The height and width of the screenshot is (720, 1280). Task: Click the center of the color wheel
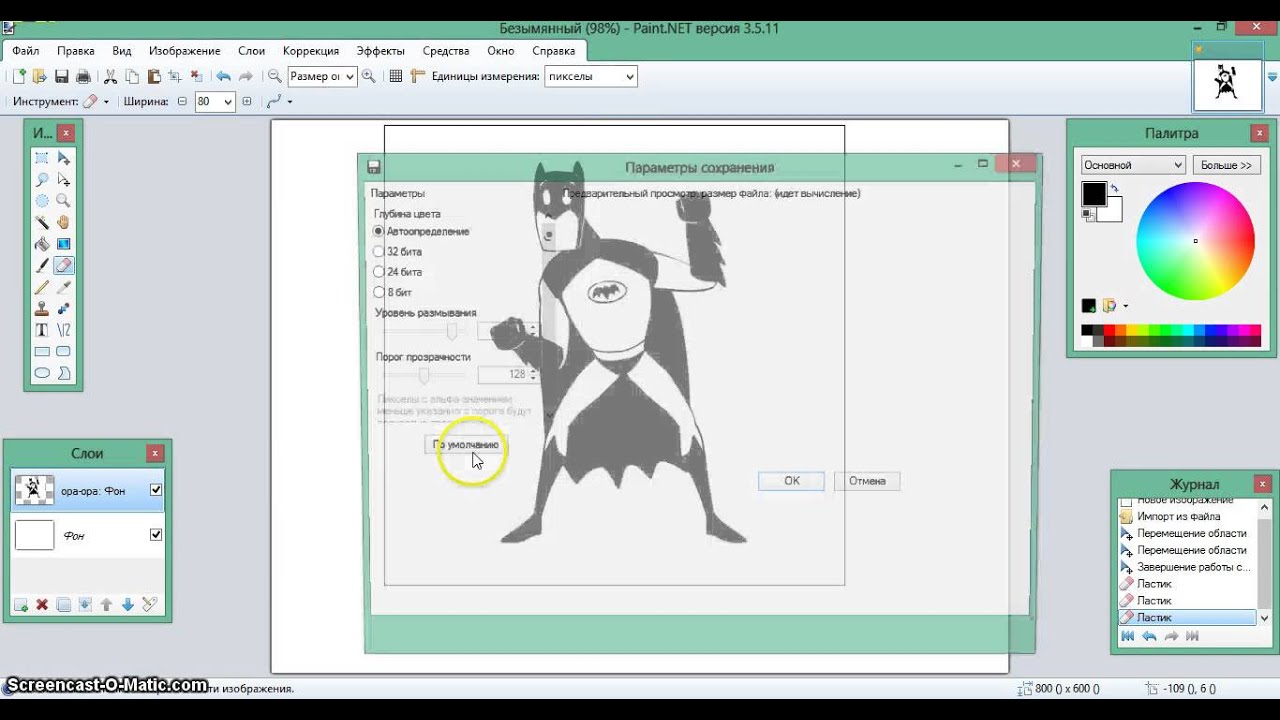1195,241
